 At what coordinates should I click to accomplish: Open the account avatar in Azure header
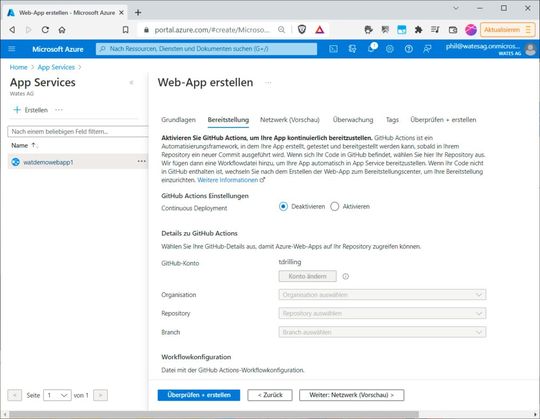(530, 49)
